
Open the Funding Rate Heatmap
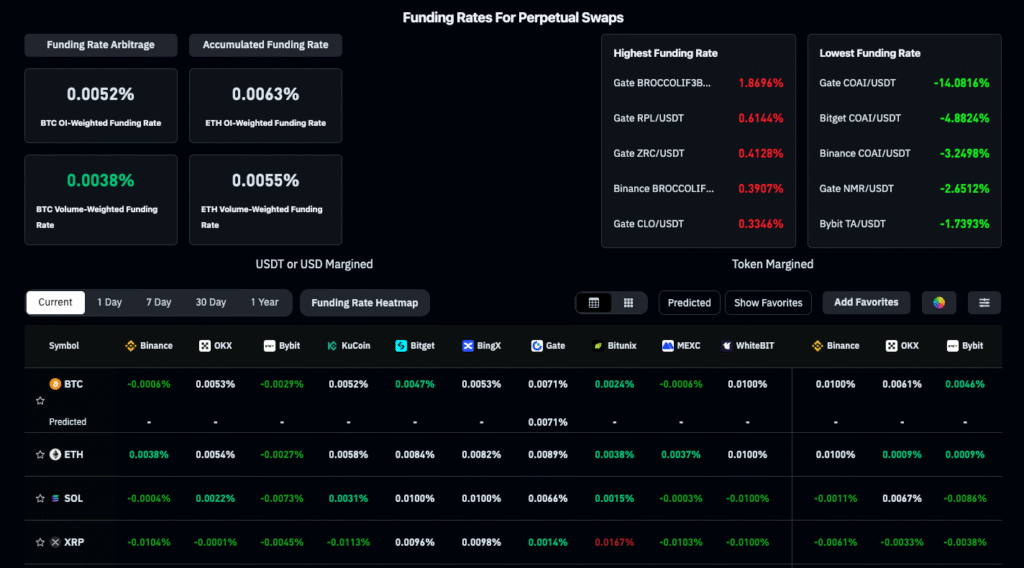click(364, 303)
